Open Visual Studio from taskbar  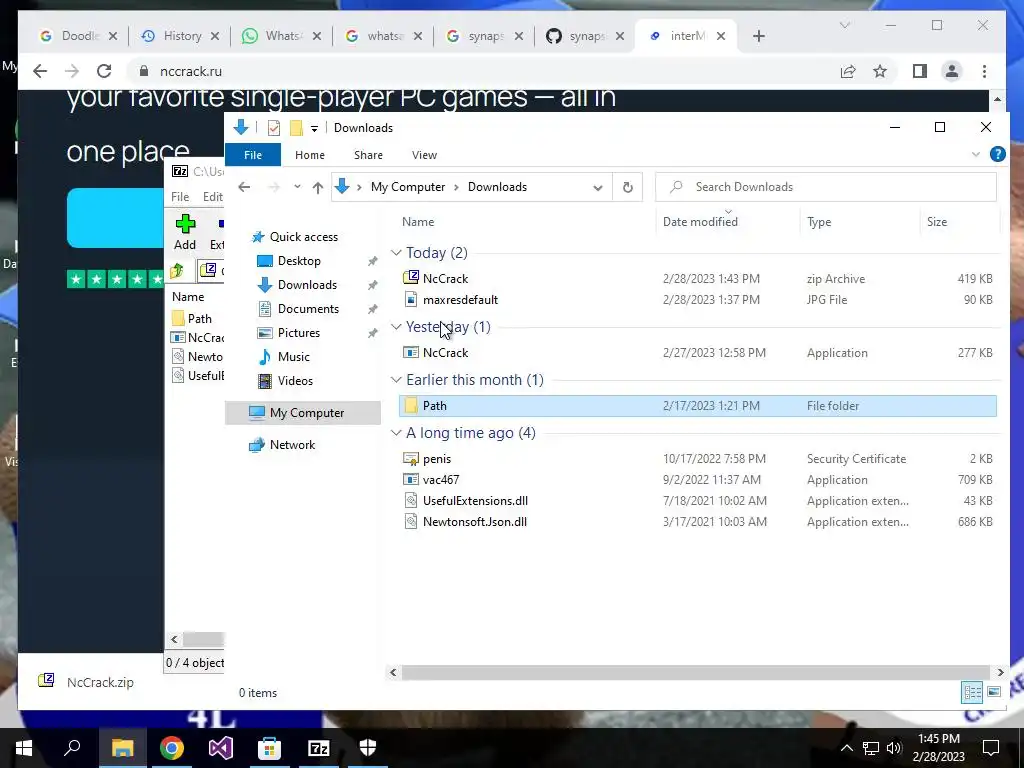coord(221,748)
